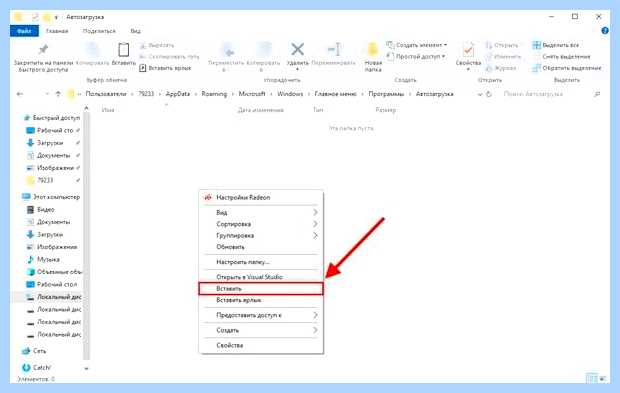Click Скопировать путь in the ribbon
Screen dimensions: 620x393
169,57
